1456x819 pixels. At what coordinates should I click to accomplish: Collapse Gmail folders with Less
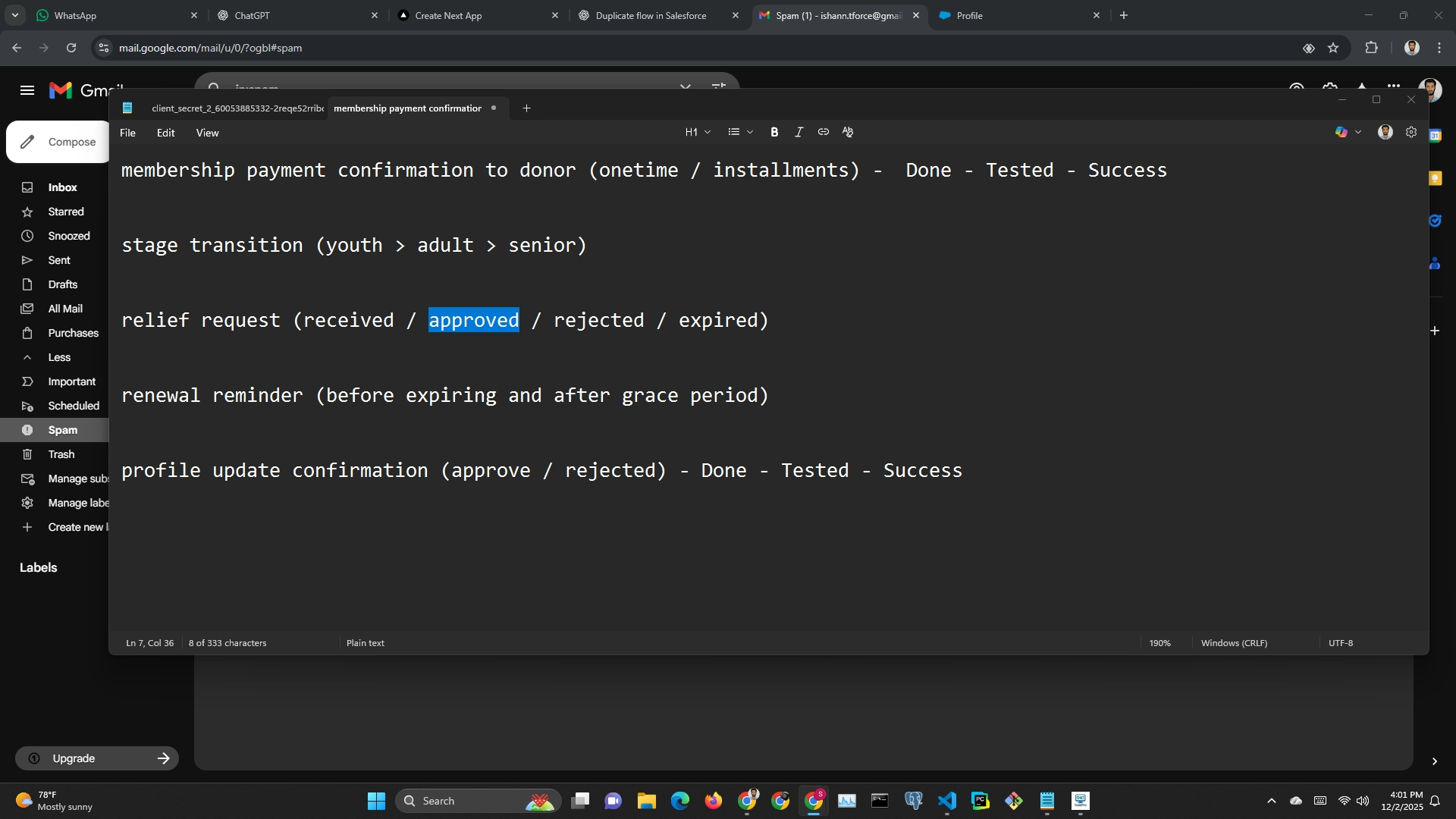[x=59, y=357]
